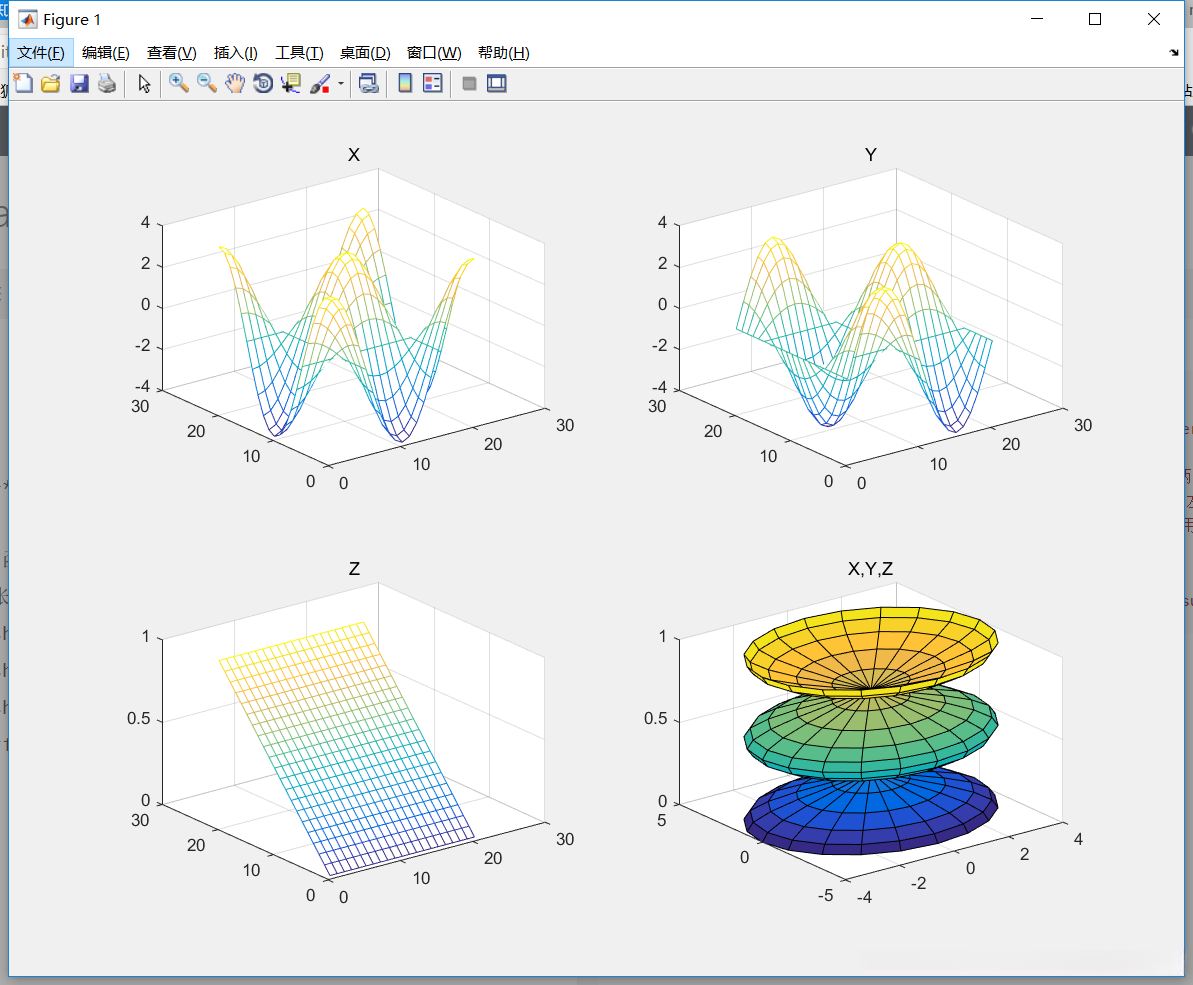Toggle the Edit Plot arrow tool
Viewport: 1193px width, 985px height.
(144, 84)
